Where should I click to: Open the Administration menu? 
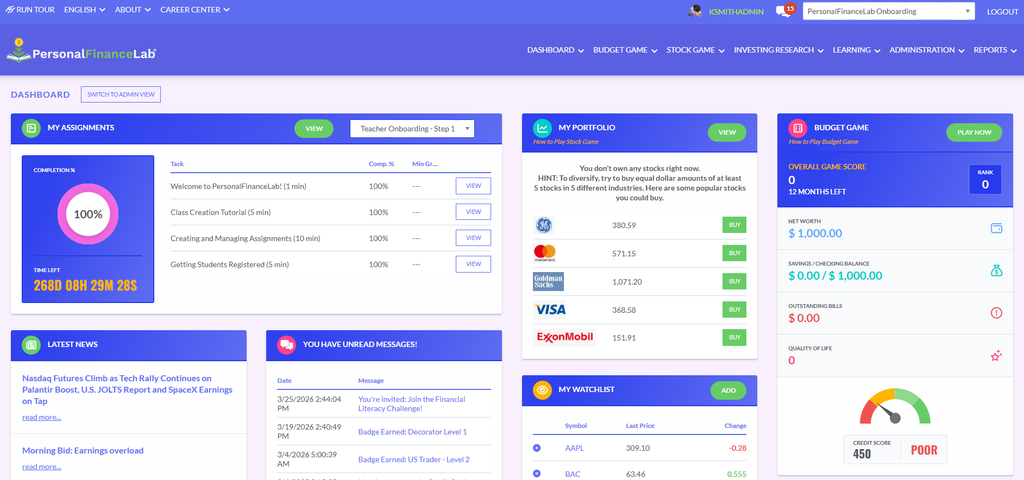pos(927,50)
